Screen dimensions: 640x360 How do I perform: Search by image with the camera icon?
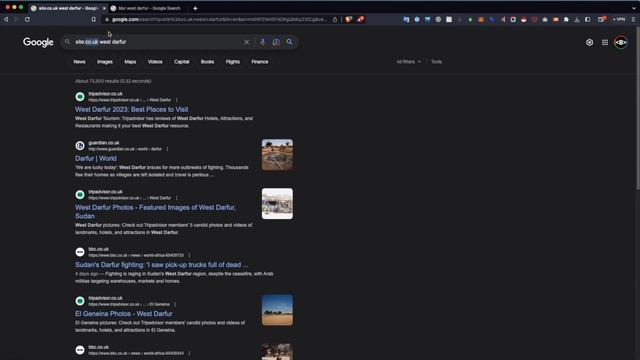pyautogui.click(x=276, y=42)
